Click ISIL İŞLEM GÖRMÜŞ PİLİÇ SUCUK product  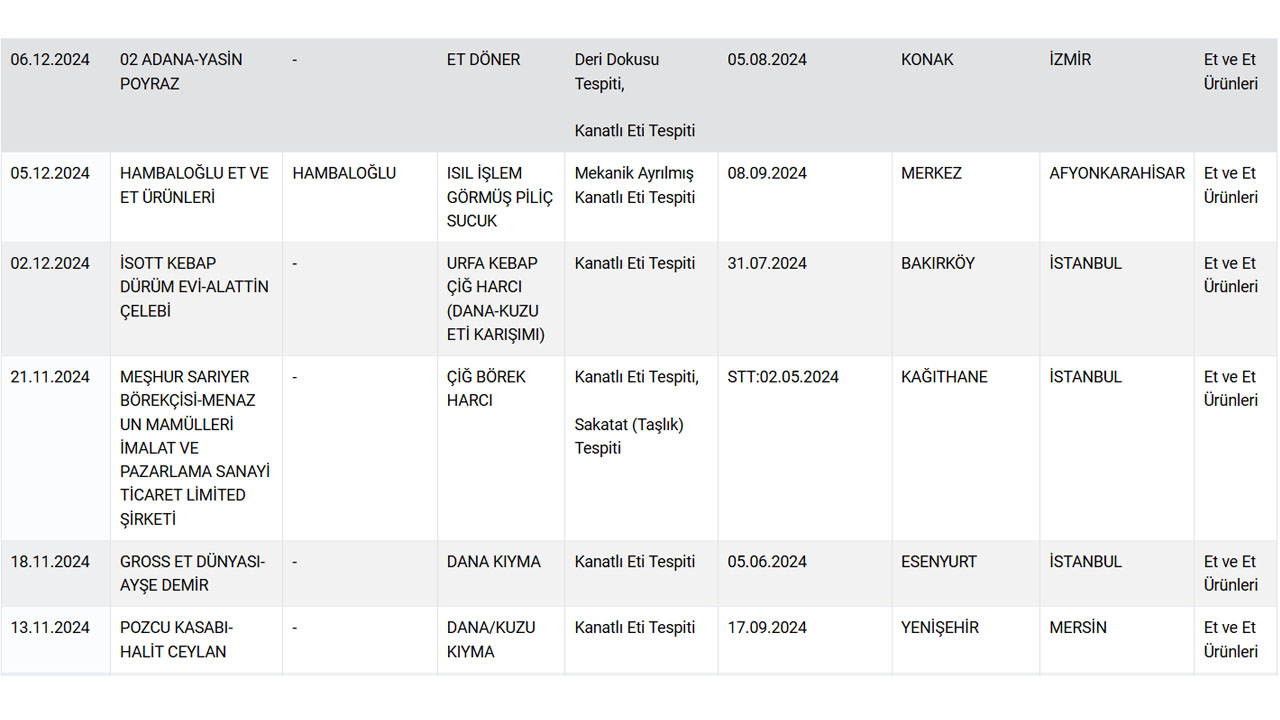[x=499, y=197]
